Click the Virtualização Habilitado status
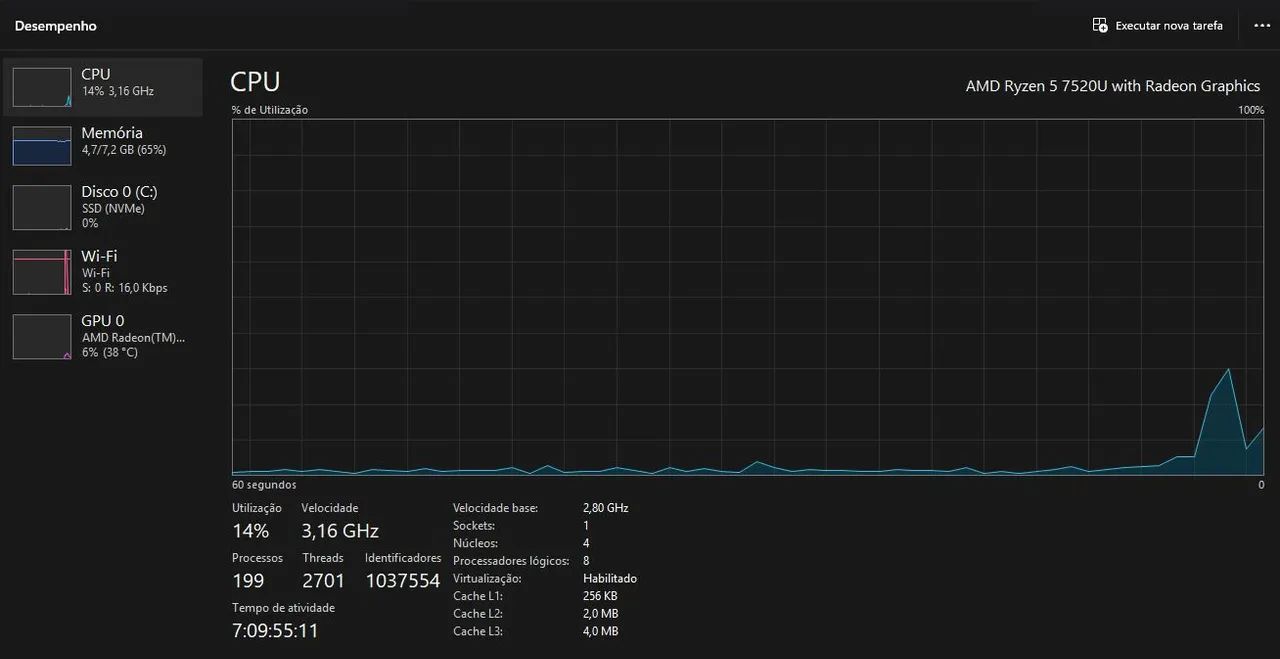1280x659 pixels. click(609, 578)
